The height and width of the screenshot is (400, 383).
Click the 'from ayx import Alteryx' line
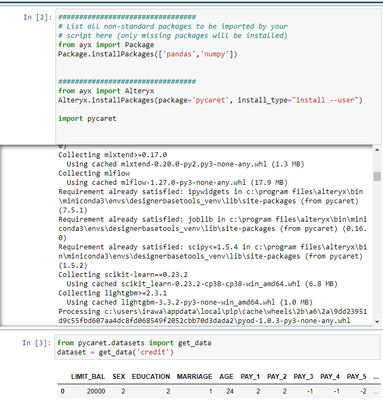106,91
